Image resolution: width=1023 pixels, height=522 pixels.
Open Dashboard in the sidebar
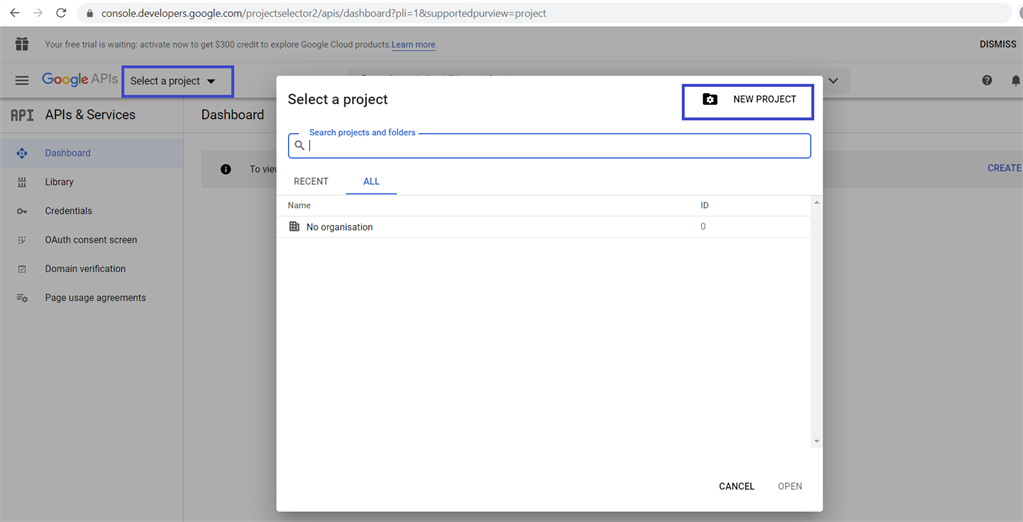point(68,153)
